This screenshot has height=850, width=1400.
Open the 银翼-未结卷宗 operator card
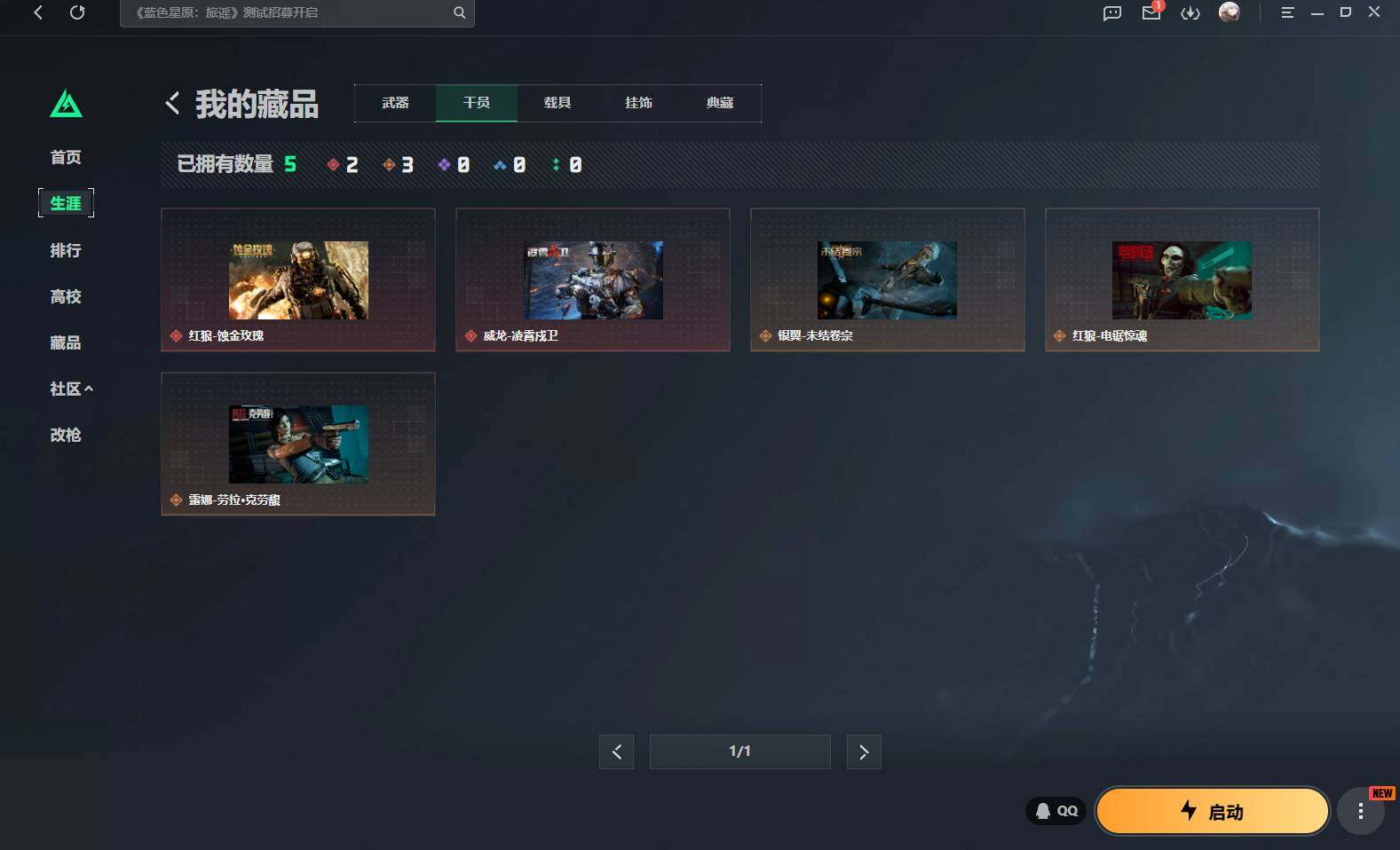[x=888, y=279]
